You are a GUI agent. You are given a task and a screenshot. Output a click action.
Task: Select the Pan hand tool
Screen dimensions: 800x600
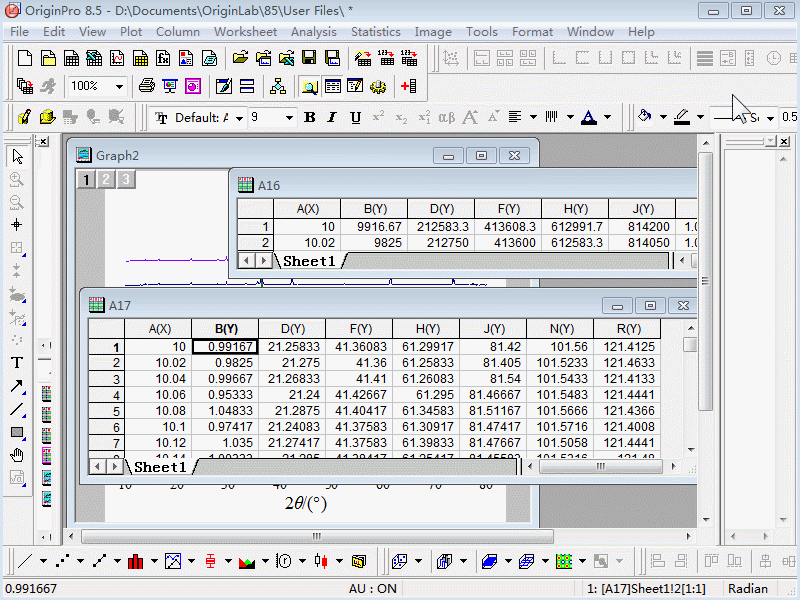[17, 455]
